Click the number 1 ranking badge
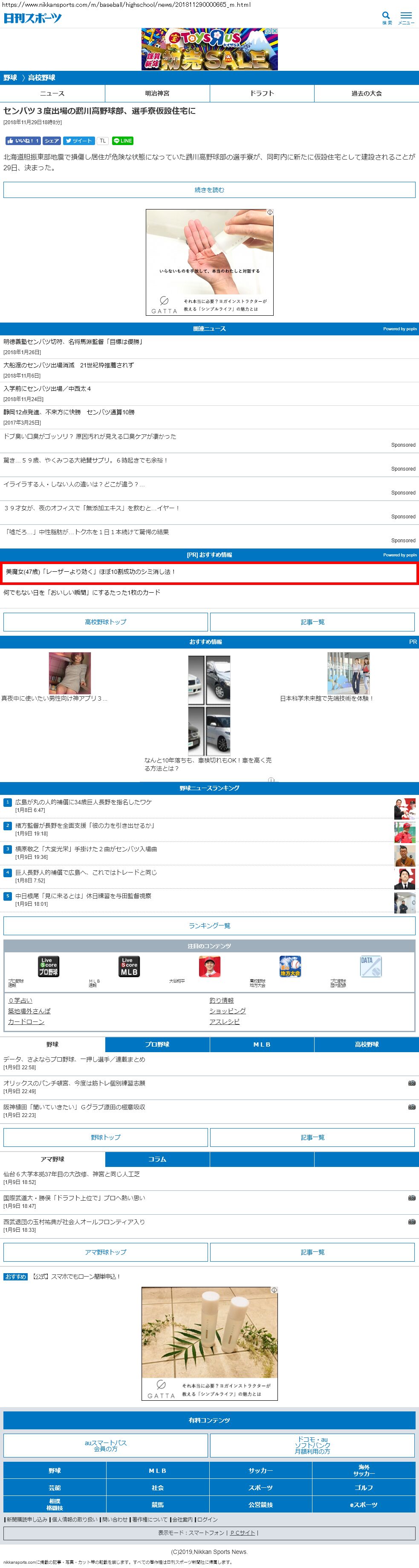 pyautogui.click(x=8, y=802)
